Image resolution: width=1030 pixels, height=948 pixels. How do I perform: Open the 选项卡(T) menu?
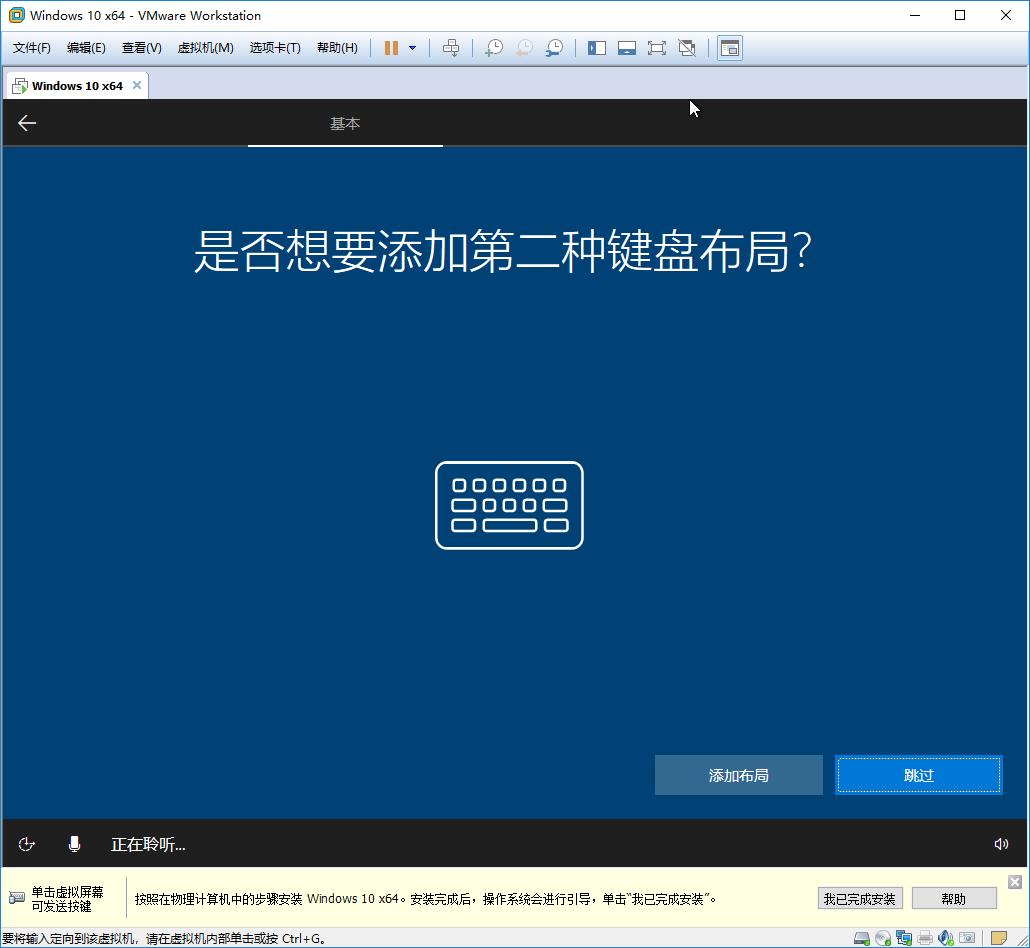tap(275, 47)
